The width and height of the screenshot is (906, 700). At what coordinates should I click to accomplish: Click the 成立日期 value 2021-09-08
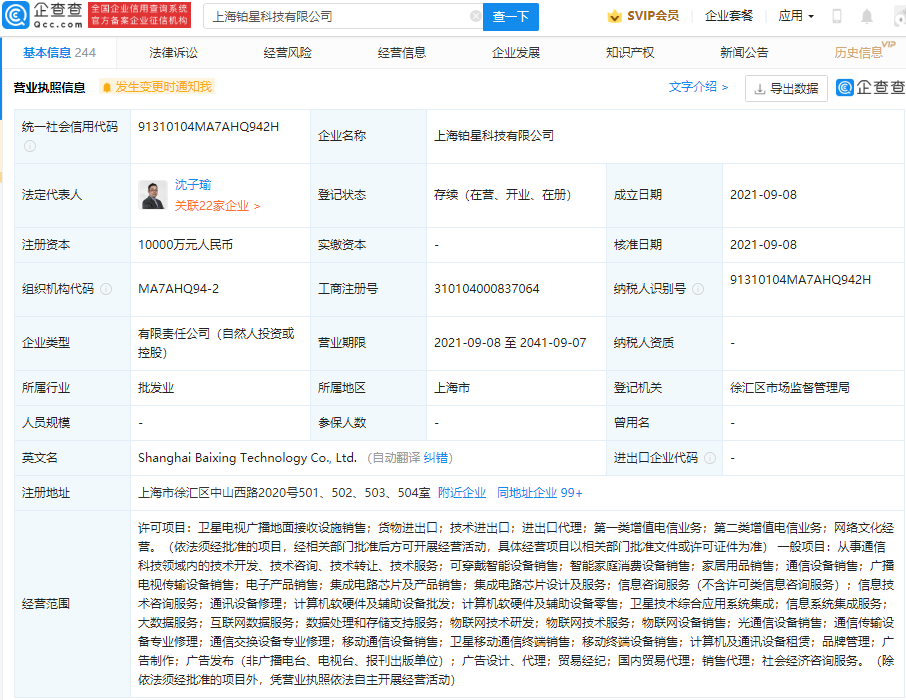(763, 195)
